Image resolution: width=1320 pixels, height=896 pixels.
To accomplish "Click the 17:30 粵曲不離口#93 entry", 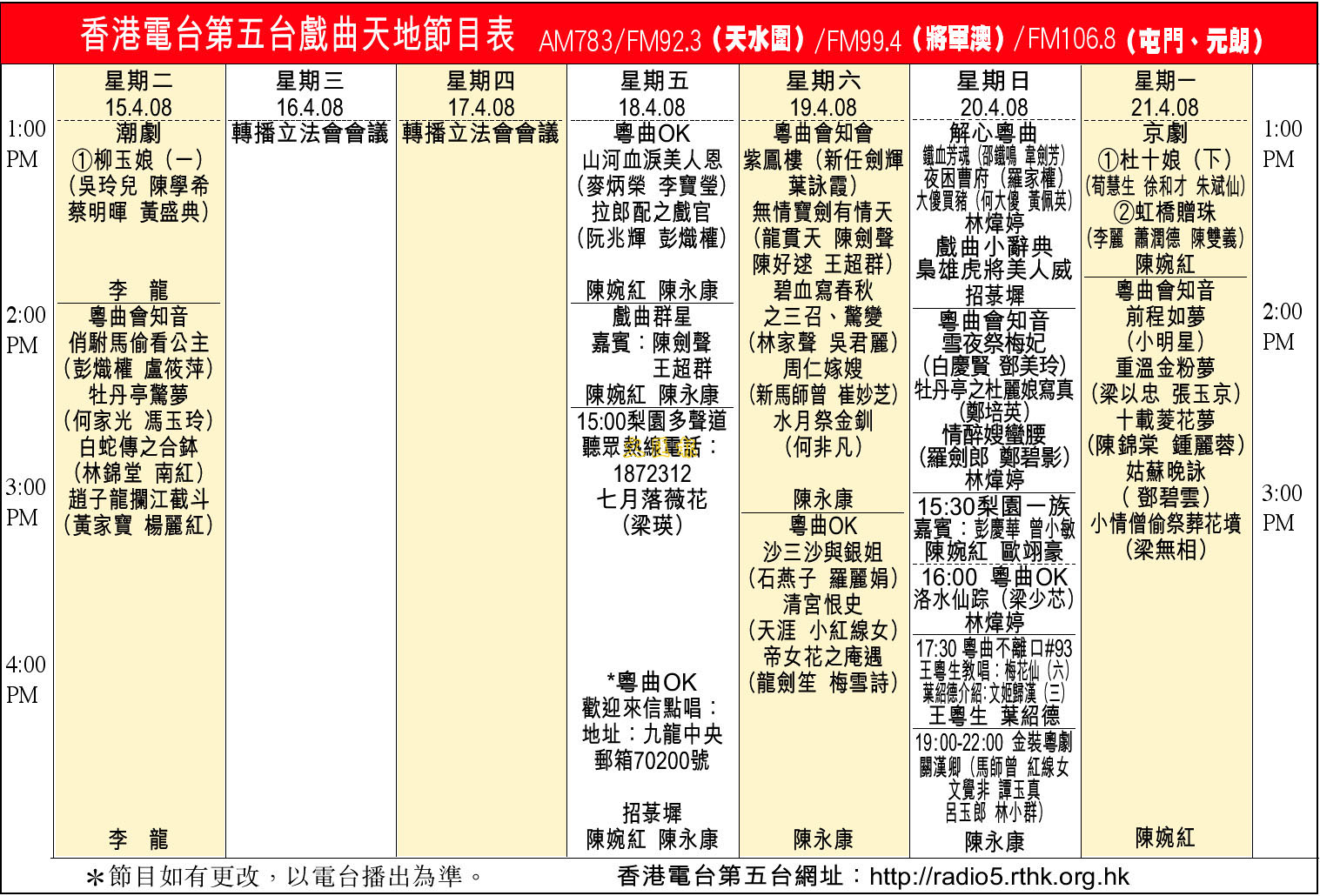I will [x=993, y=648].
